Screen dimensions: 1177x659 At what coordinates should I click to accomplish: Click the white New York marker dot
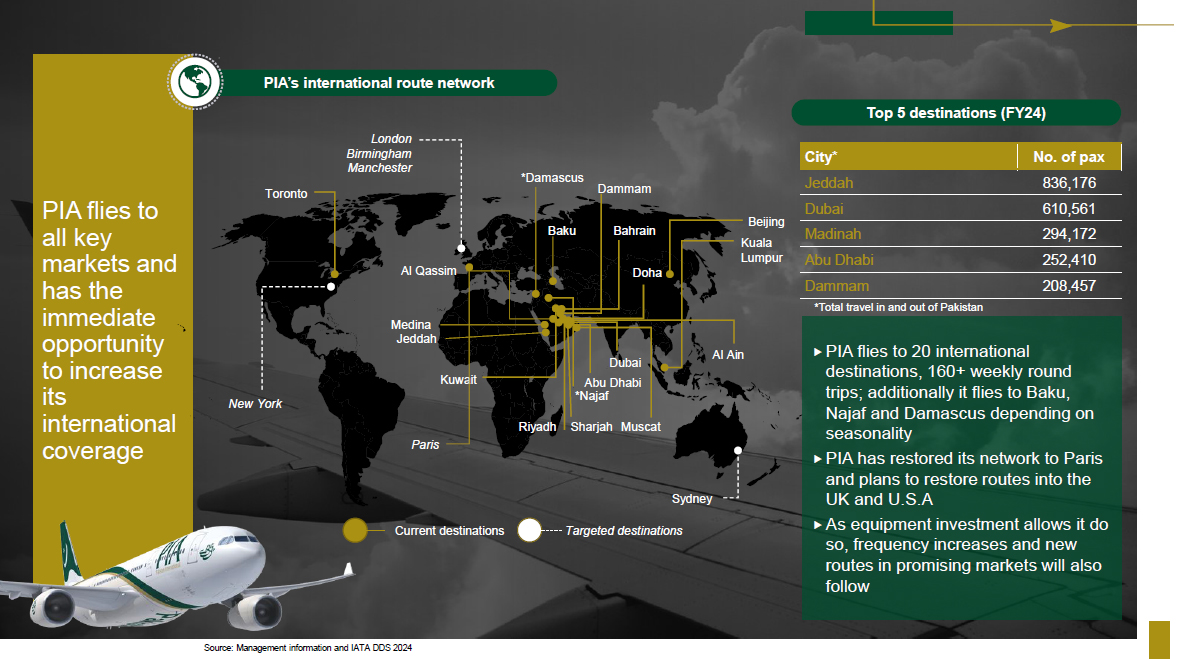click(x=331, y=286)
